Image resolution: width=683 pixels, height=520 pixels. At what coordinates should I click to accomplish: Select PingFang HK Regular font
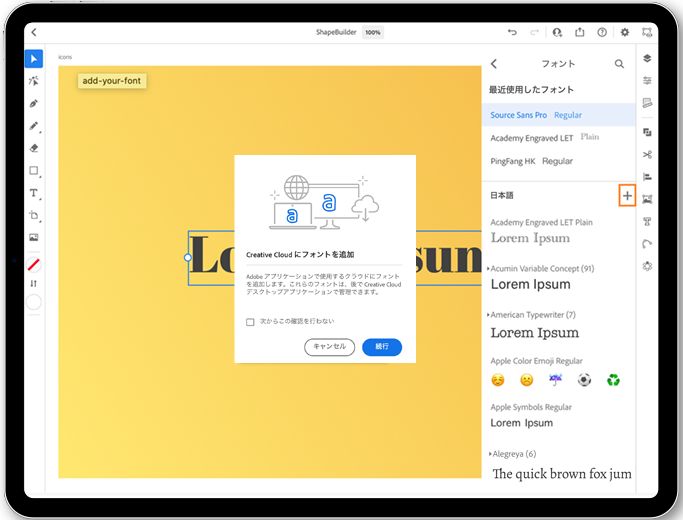[559, 161]
